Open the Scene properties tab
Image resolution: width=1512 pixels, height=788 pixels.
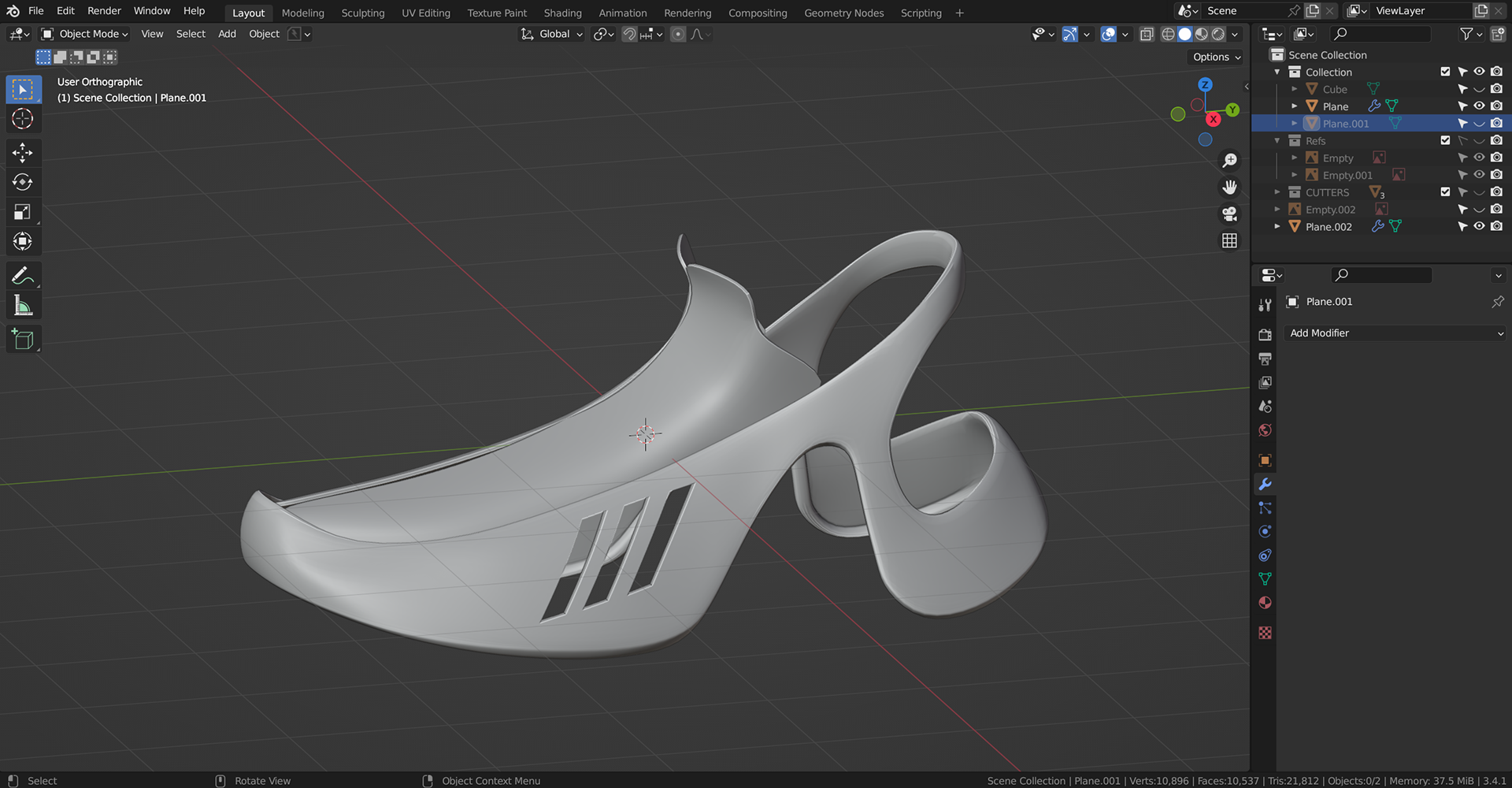tap(1265, 407)
